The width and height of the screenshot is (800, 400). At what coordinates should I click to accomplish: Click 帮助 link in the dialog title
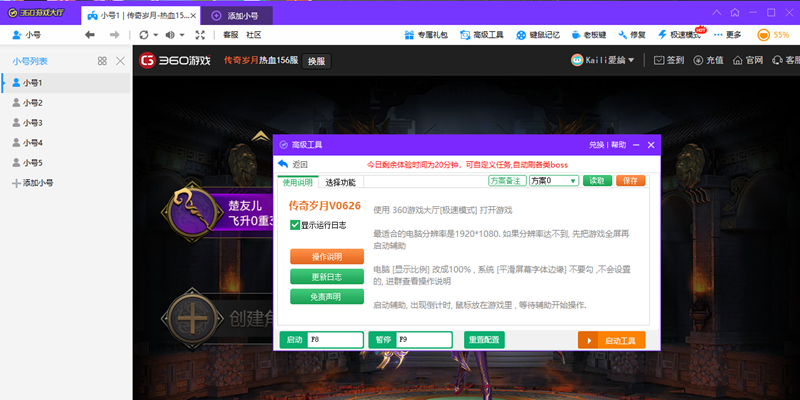tap(618, 145)
